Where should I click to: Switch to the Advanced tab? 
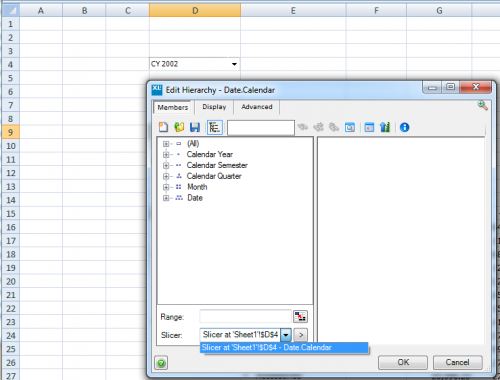pos(257,107)
